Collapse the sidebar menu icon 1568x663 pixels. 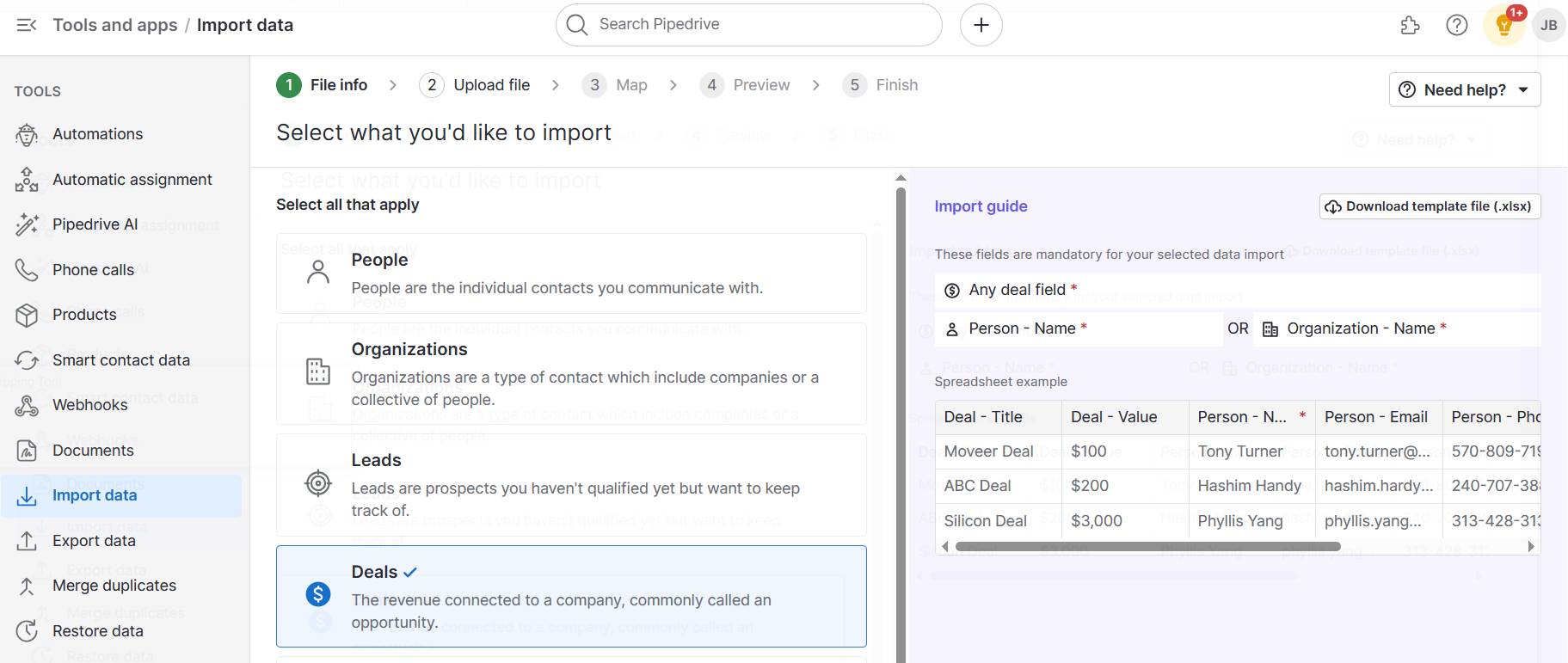tap(27, 25)
